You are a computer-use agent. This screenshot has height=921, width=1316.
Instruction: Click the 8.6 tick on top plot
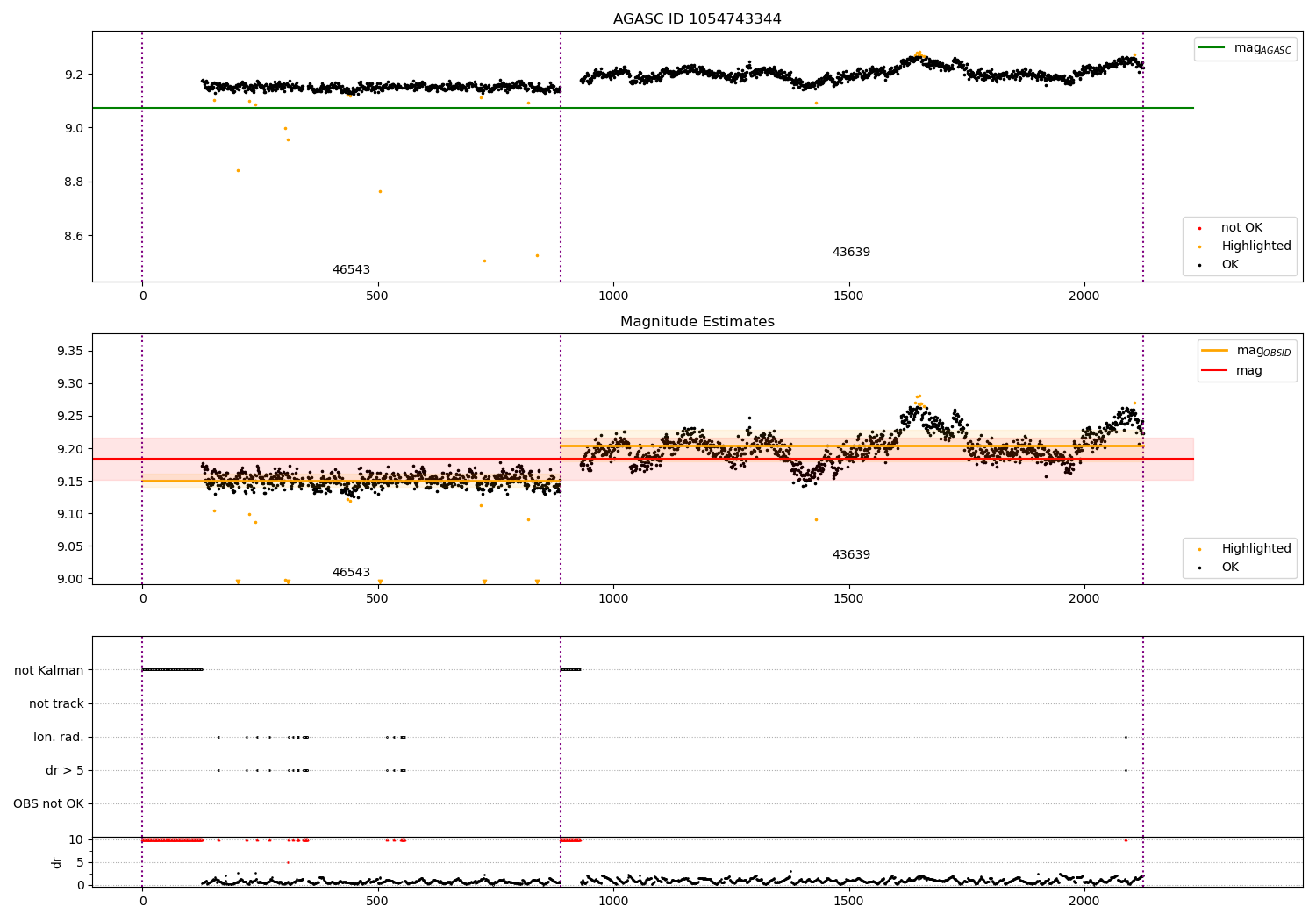pos(74,236)
